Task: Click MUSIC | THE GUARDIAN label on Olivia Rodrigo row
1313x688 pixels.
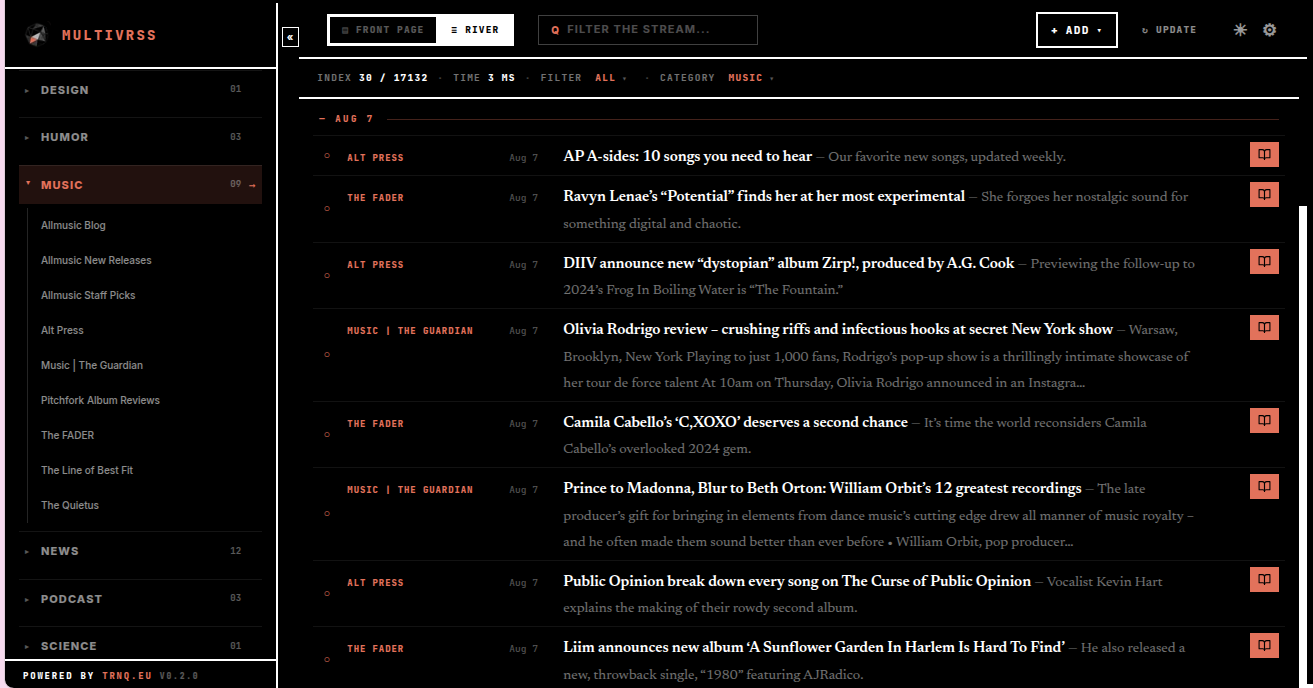Action: click(410, 331)
